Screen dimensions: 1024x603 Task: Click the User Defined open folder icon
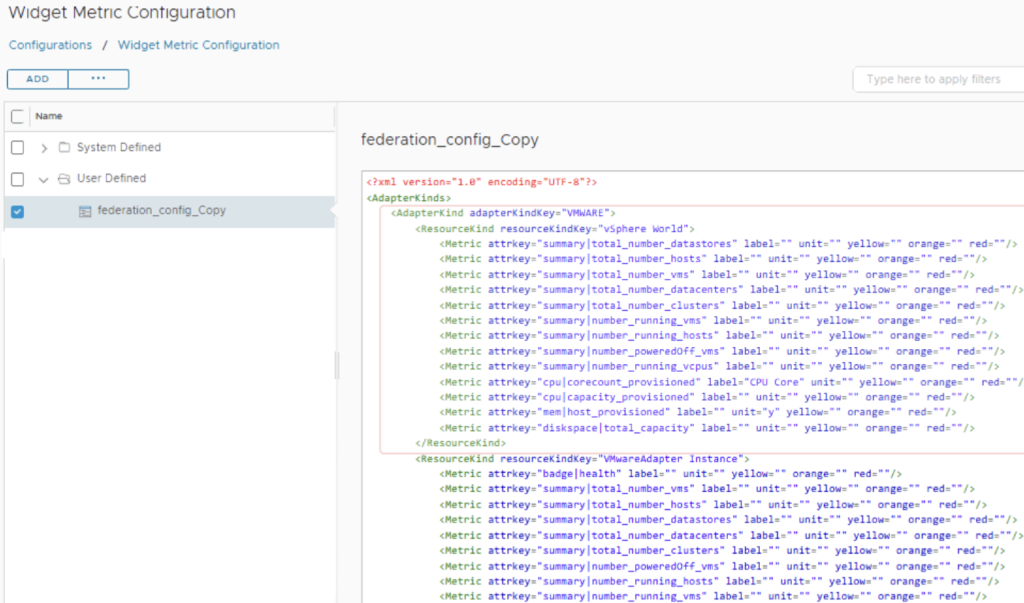click(64, 178)
